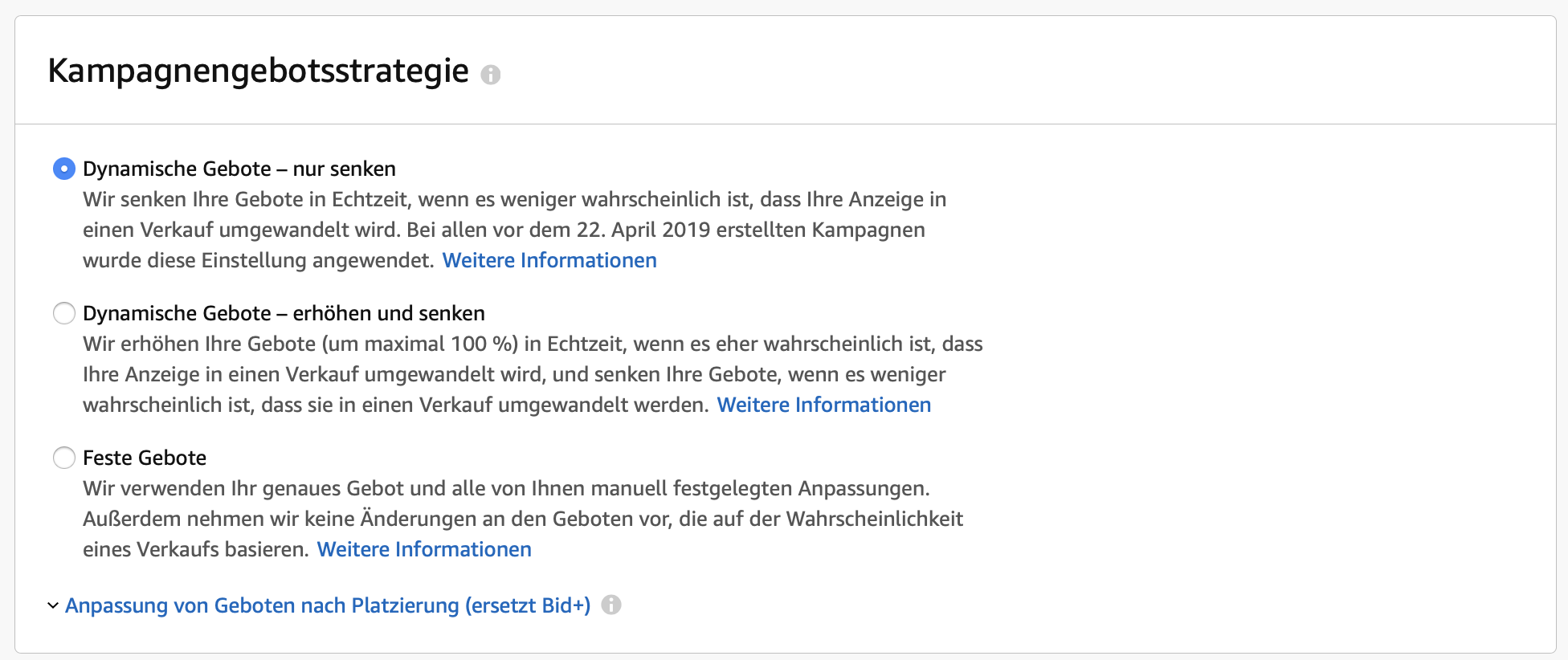Click the Feste Gebote label text

pos(145,458)
